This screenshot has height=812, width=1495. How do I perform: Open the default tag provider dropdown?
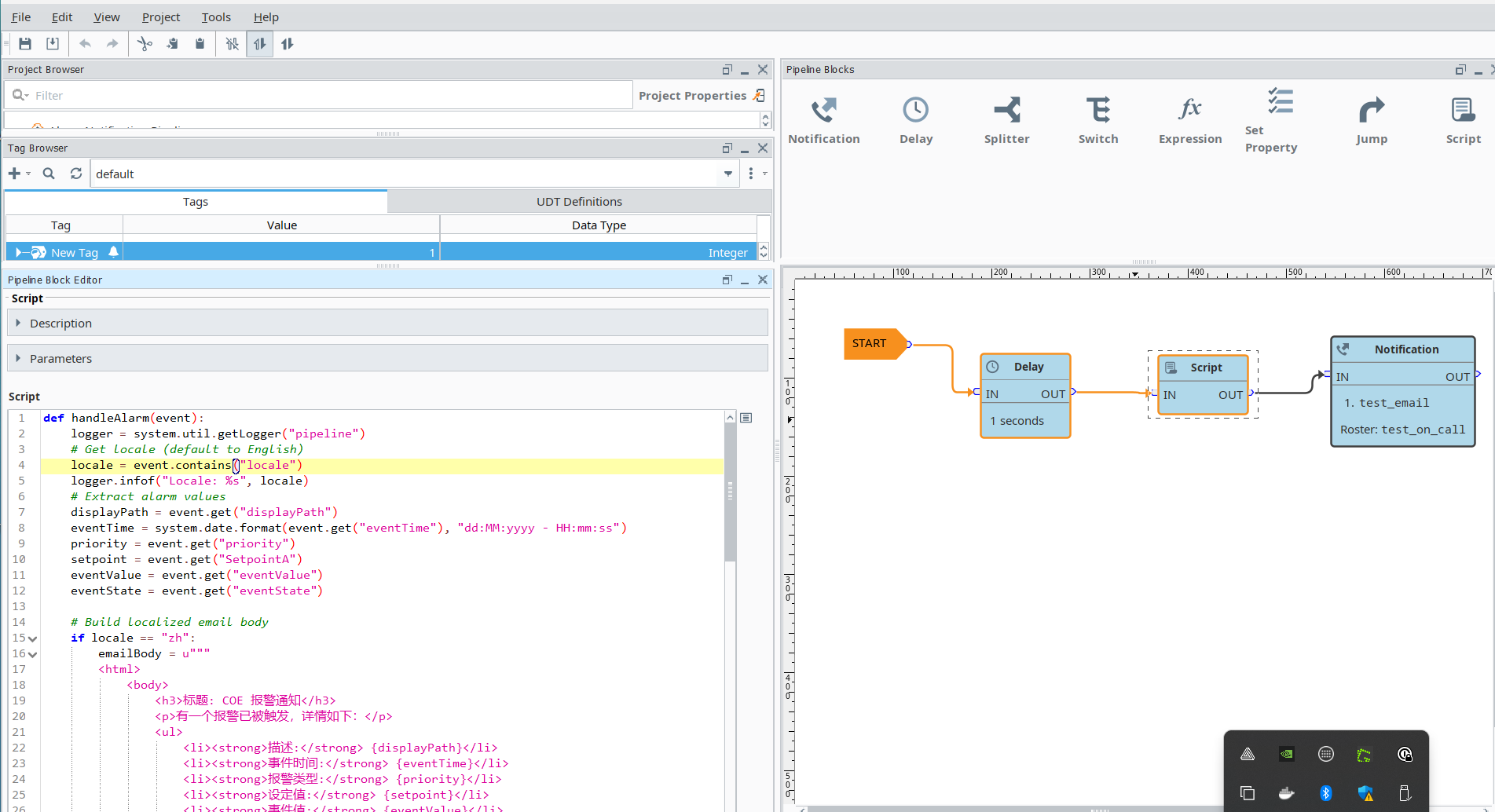pyautogui.click(x=727, y=174)
